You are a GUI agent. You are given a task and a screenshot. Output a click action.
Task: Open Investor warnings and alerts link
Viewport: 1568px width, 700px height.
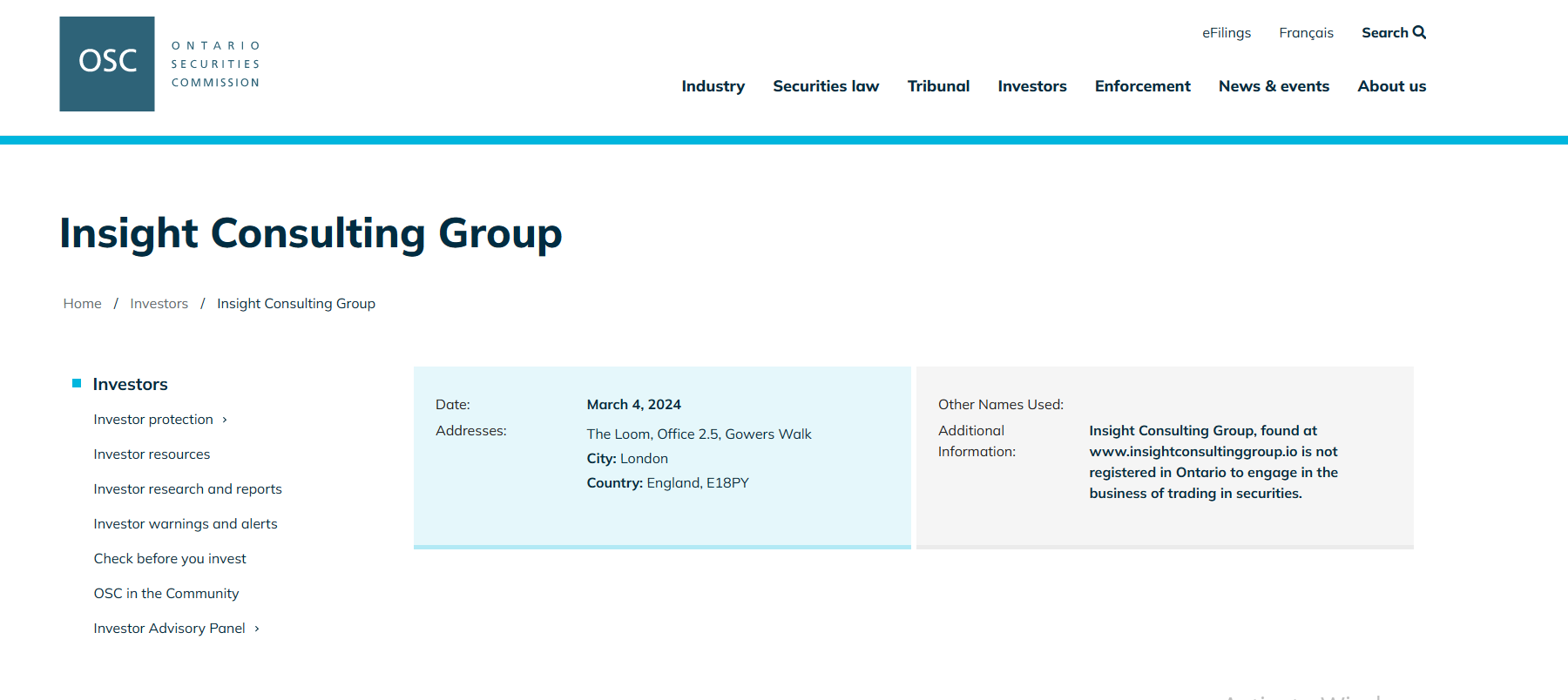(x=186, y=524)
